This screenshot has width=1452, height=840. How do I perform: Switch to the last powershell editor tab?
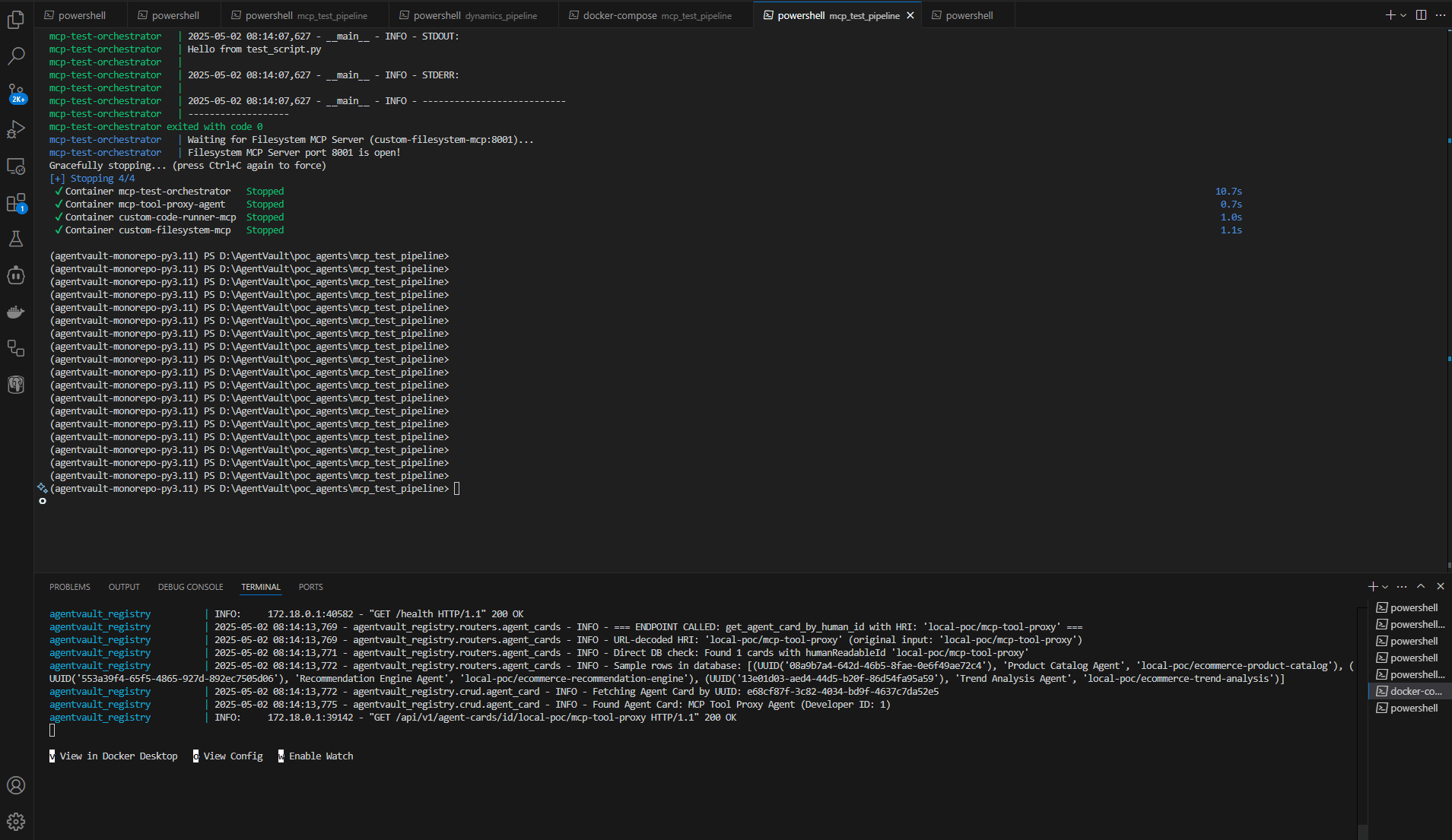tap(968, 15)
